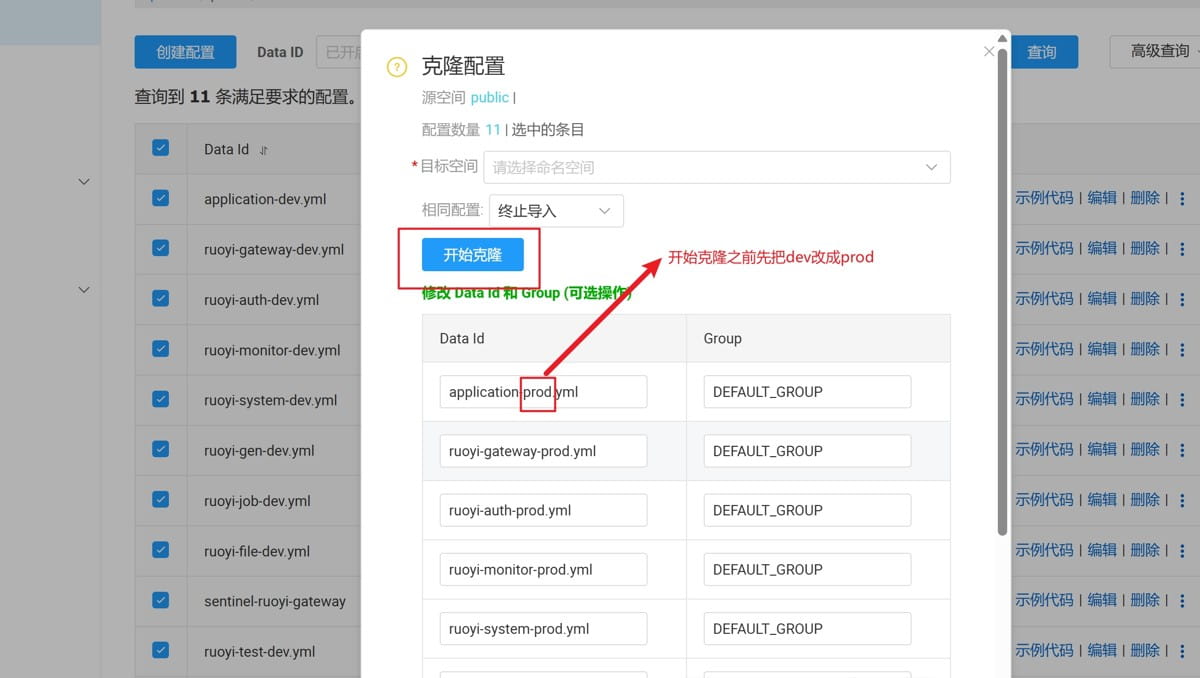Click 删除 for ruoyi-auth-dev.yml row
Image resolution: width=1200 pixels, height=678 pixels.
1145,299
